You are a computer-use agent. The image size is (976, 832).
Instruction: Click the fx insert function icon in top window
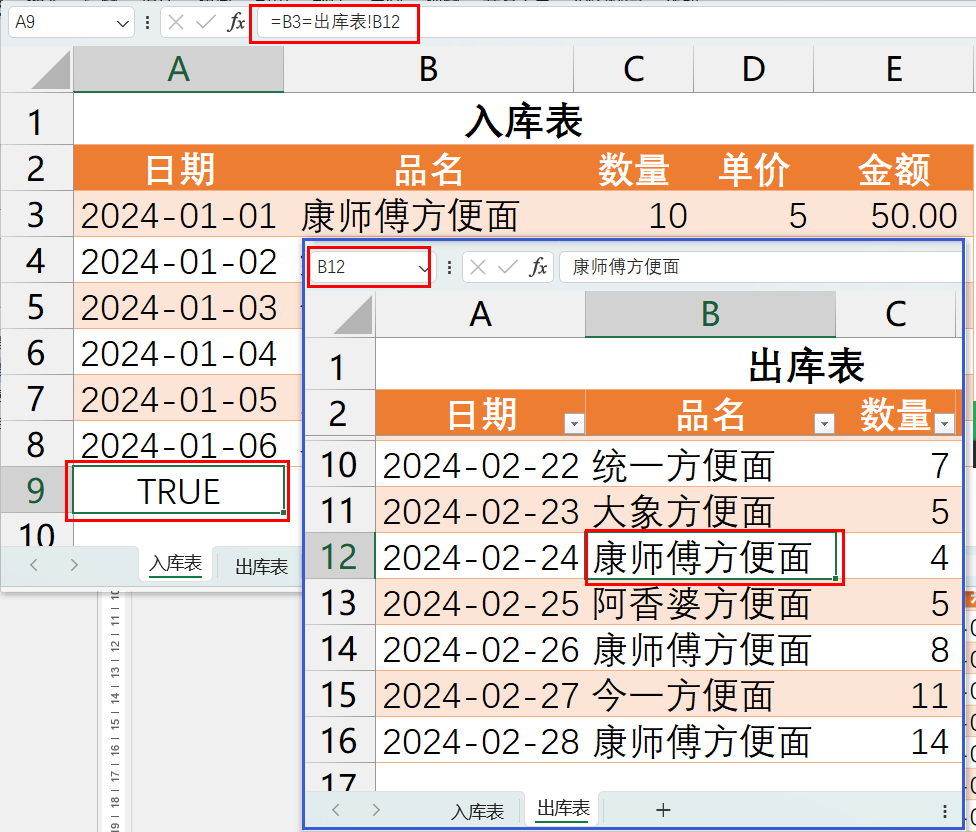pyautogui.click(x=237, y=21)
